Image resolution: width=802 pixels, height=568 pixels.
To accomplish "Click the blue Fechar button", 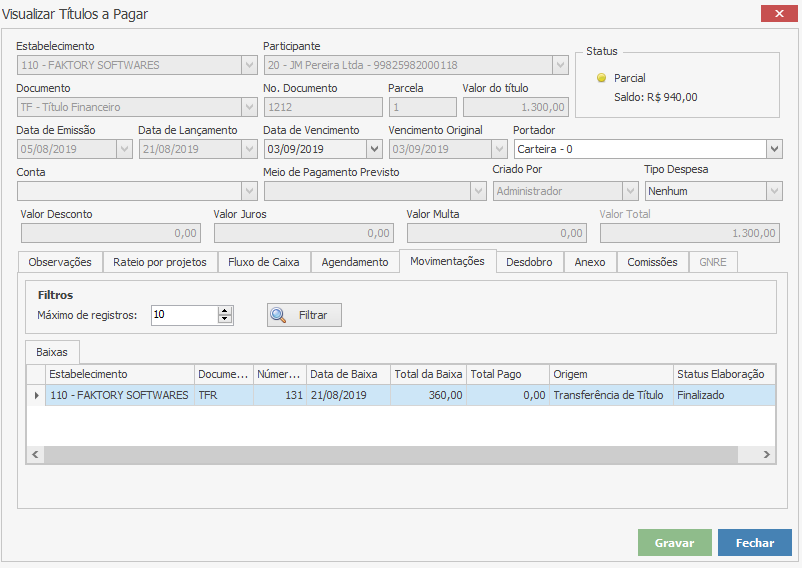I will (754, 543).
